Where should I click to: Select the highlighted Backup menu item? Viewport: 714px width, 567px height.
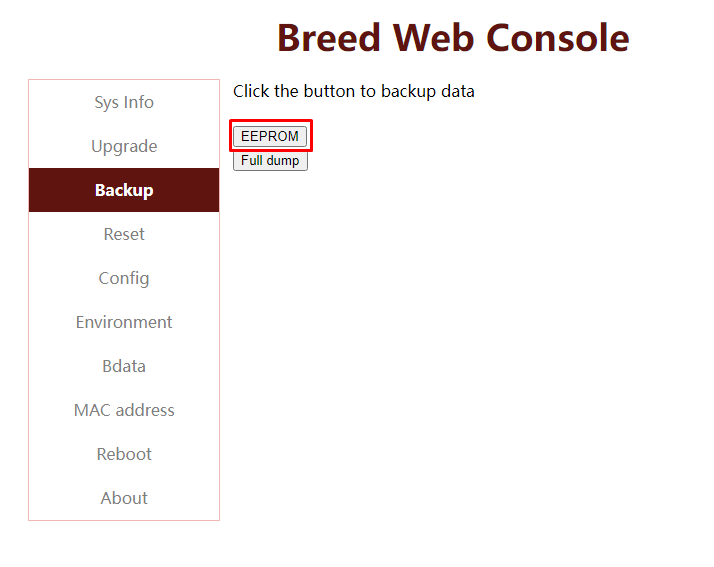coord(124,190)
